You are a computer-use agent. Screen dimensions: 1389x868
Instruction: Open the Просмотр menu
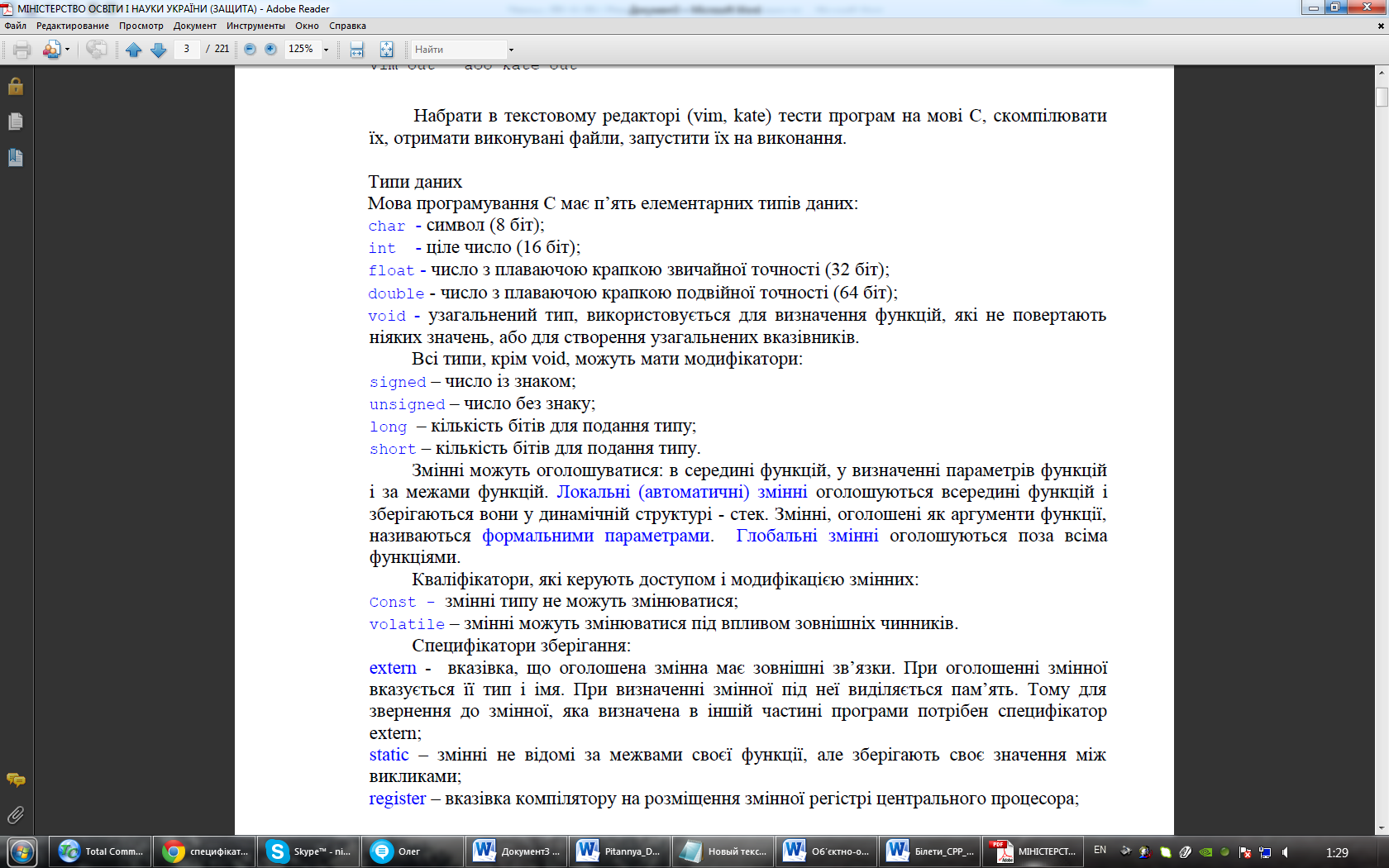pos(141,26)
